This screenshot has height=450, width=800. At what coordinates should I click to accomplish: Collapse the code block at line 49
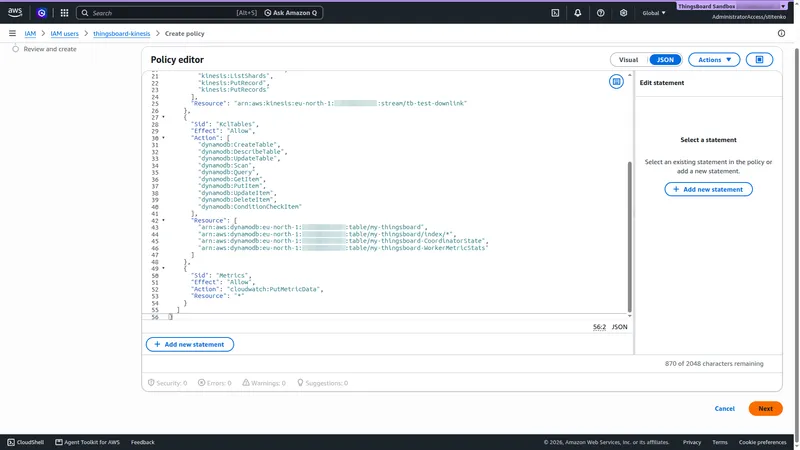(163, 268)
